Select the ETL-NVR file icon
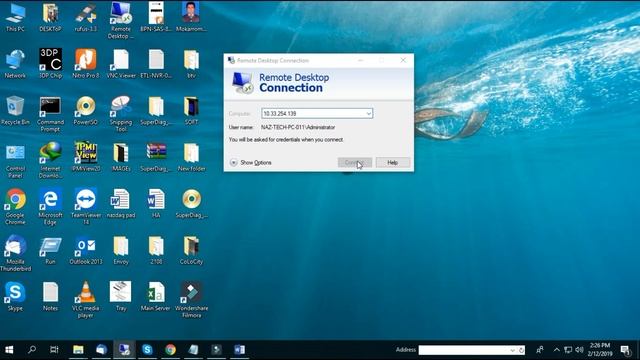 coord(156,64)
